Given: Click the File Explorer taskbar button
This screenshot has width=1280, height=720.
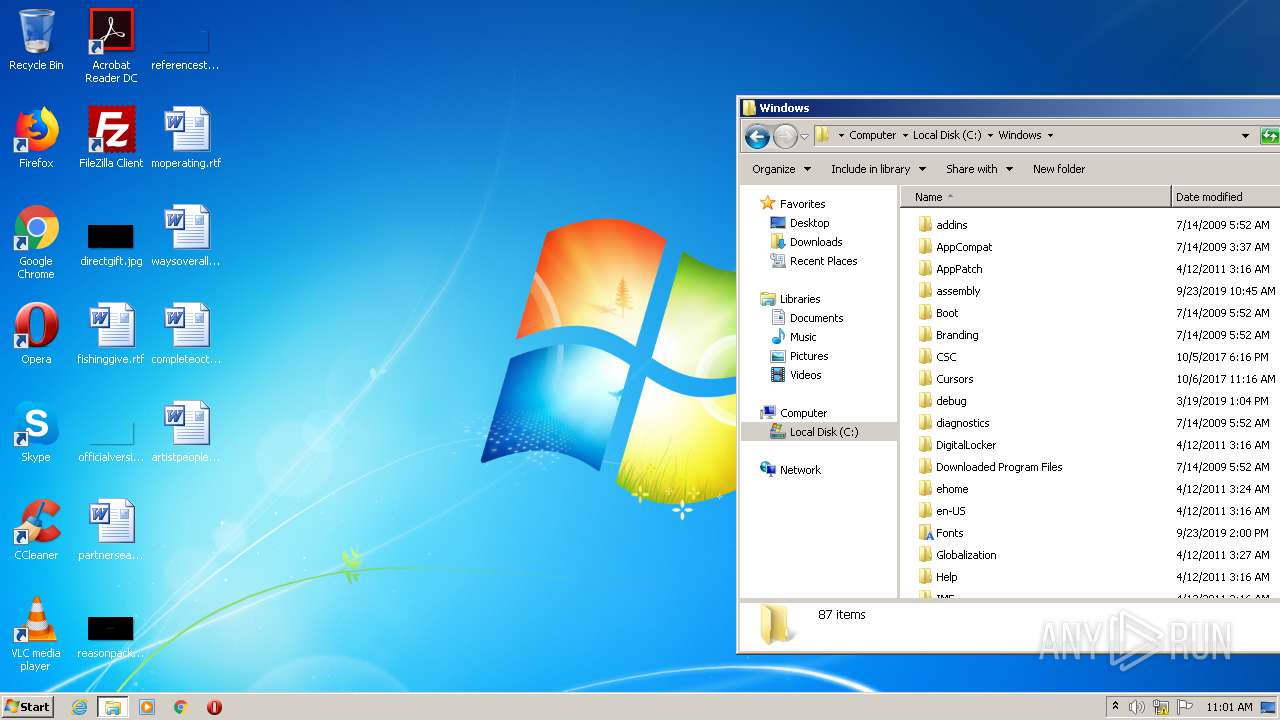Looking at the screenshot, I should coord(113,707).
